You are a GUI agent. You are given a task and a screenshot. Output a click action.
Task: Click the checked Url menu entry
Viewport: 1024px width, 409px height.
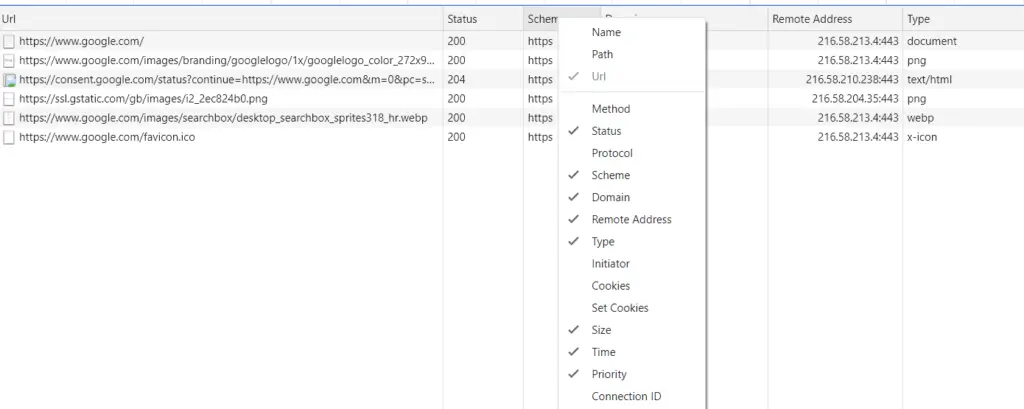[x=632, y=76]
